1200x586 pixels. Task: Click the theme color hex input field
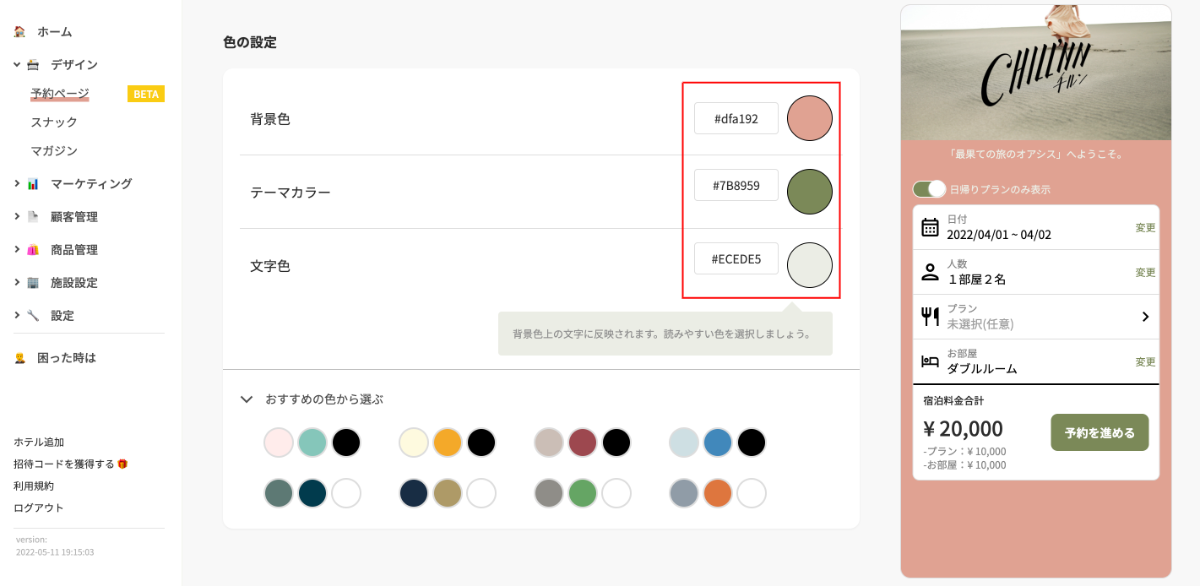point(736,186)
